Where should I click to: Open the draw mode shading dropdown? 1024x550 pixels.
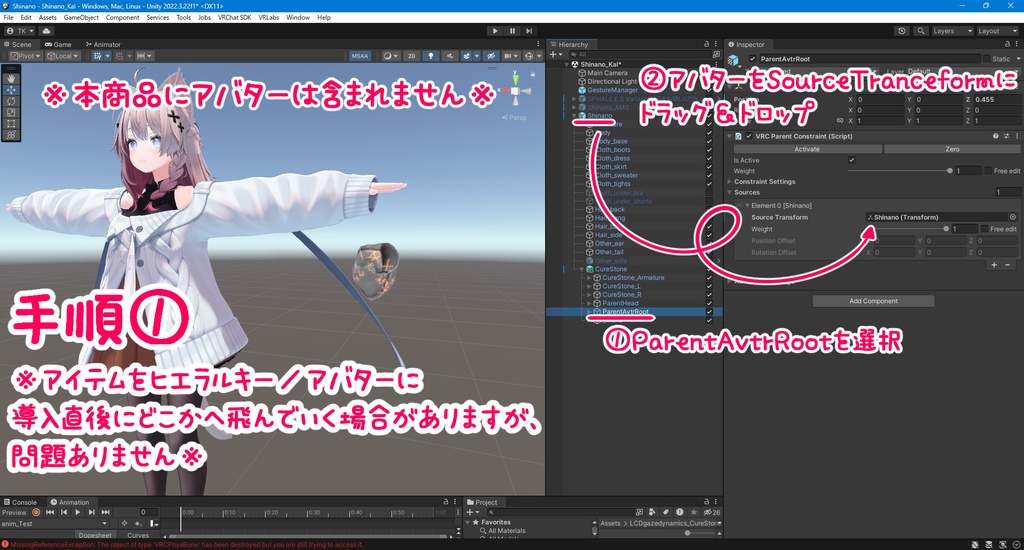click(390, 56)
